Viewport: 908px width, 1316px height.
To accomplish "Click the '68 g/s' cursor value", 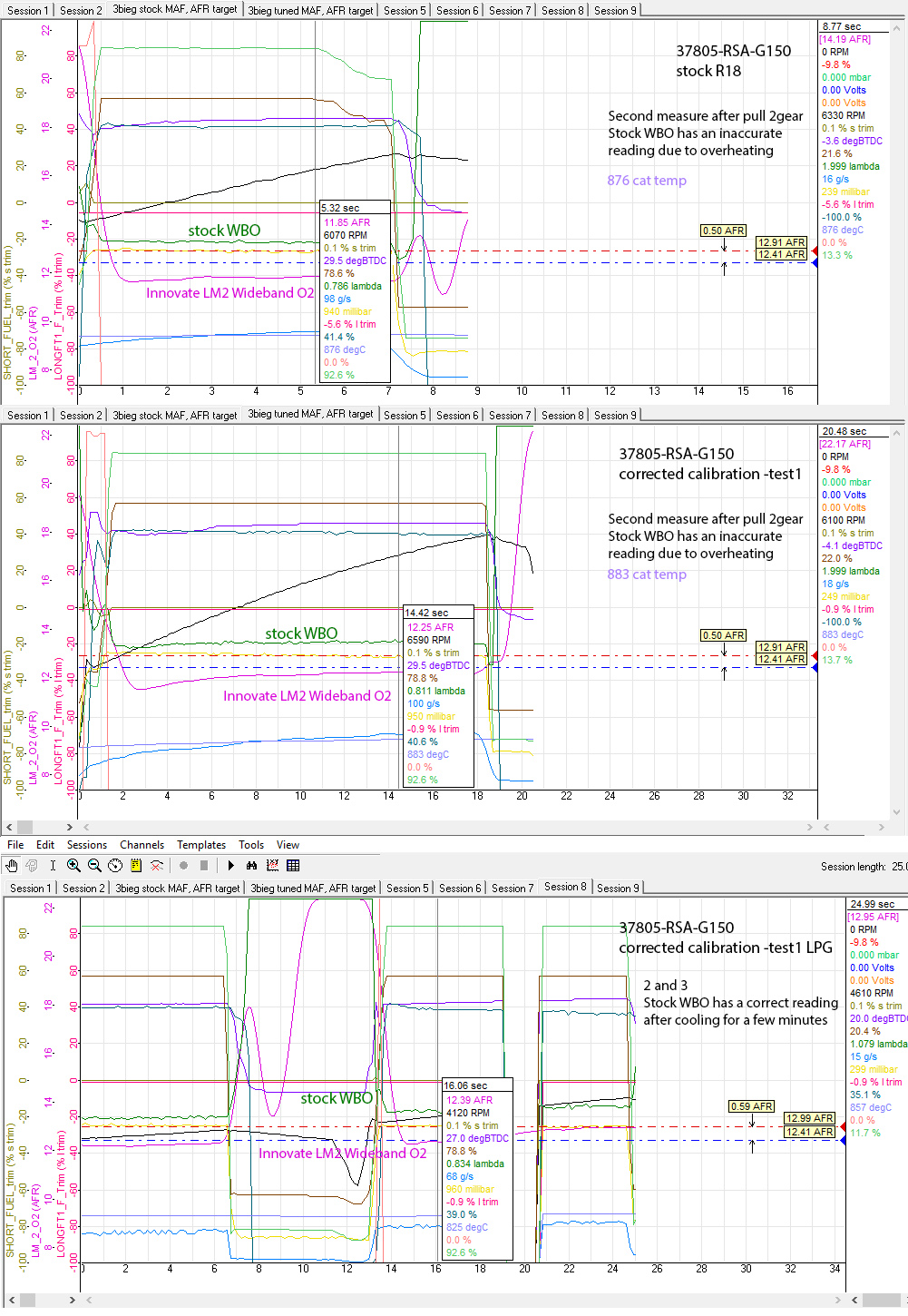I will point(459,1176).
